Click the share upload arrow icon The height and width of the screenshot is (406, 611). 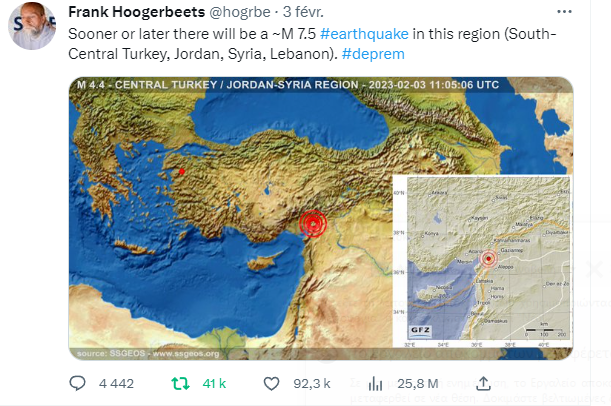[484, 383]
